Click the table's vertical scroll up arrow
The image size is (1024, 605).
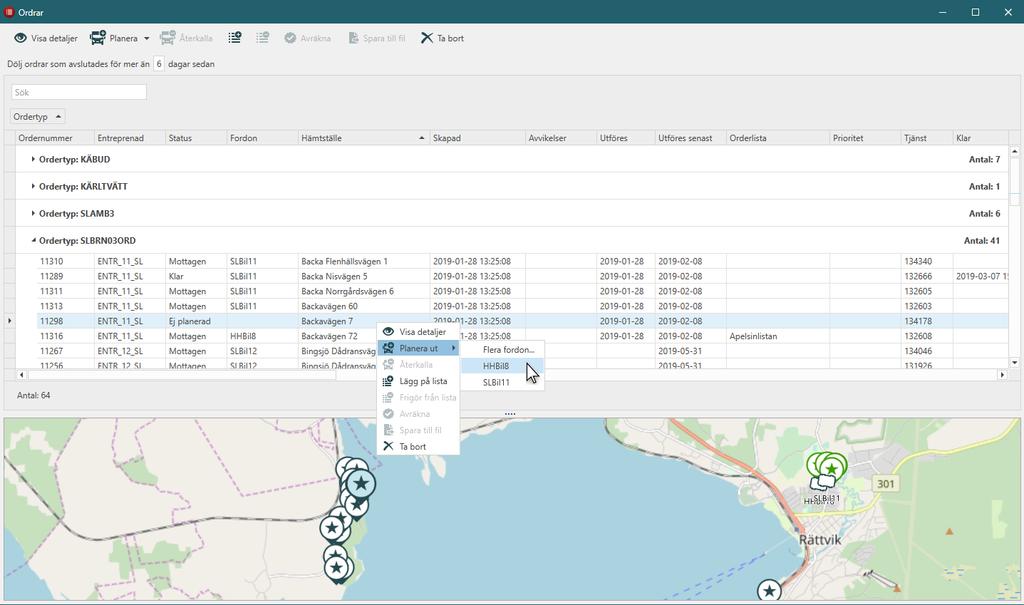[1014, 152]
